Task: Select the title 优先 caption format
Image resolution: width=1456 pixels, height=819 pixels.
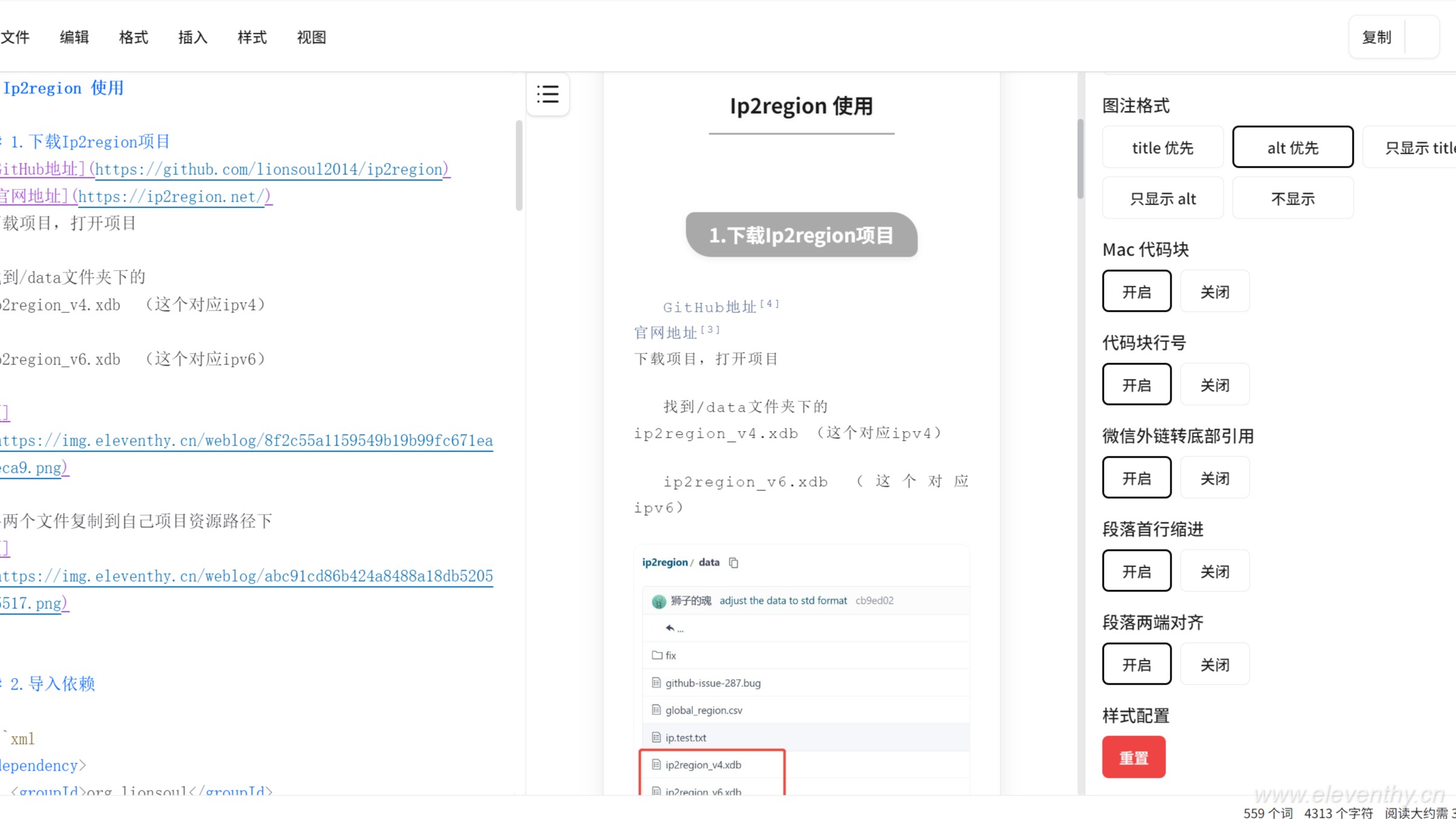Action: [x=1163, y=147]
